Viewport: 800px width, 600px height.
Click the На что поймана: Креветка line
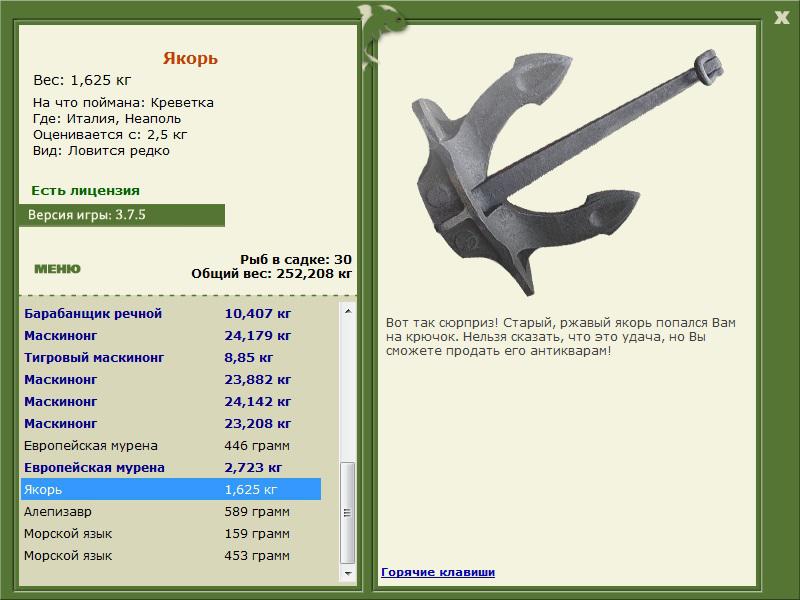[x=123, y=103]
